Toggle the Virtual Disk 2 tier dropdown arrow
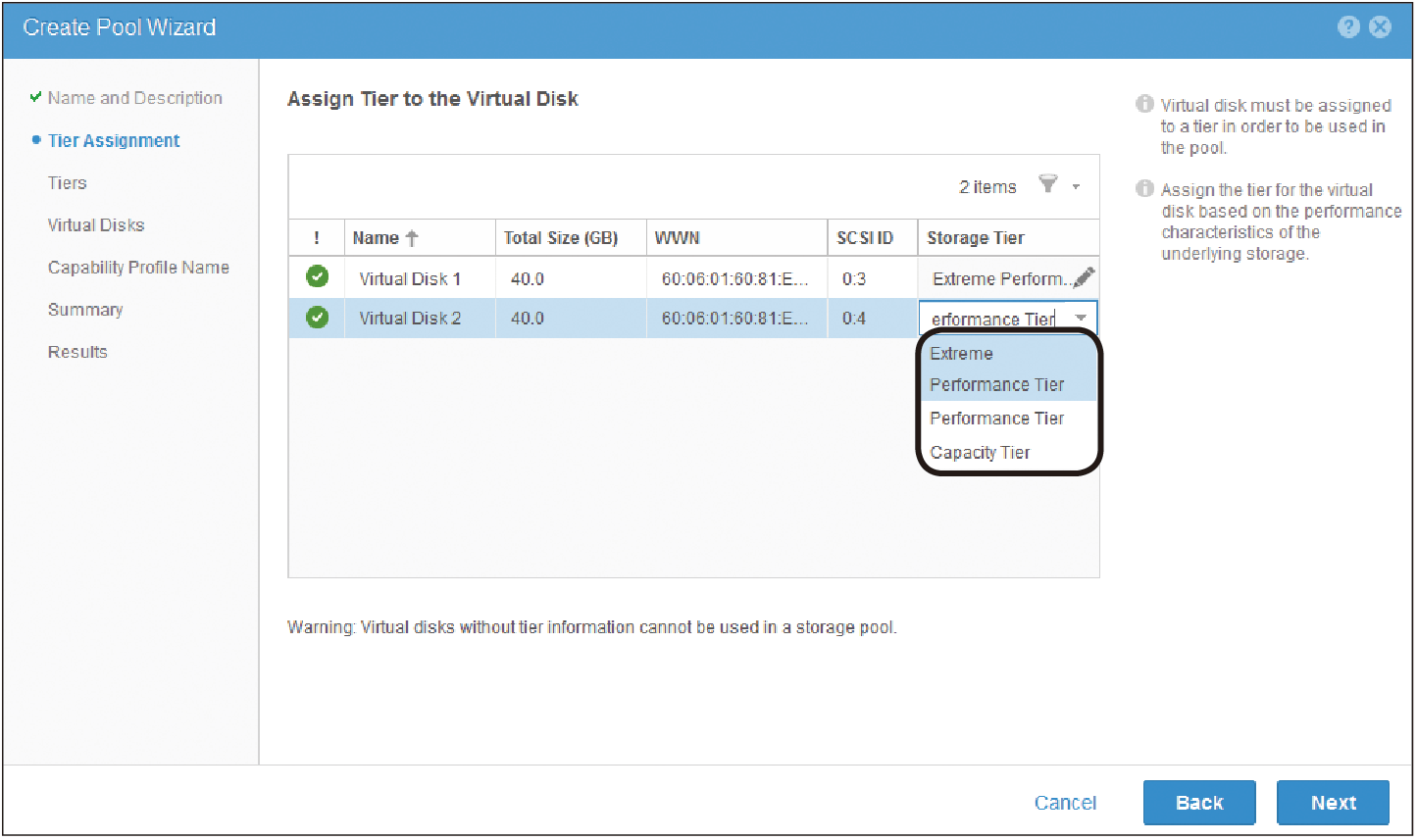1417x840 pixels. [x=1081, y=318]
